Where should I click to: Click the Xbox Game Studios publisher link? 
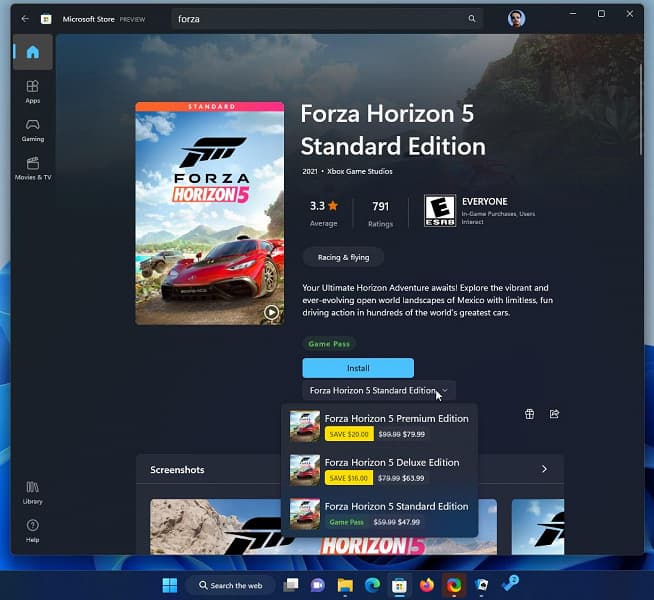click(x=360, y=171)
